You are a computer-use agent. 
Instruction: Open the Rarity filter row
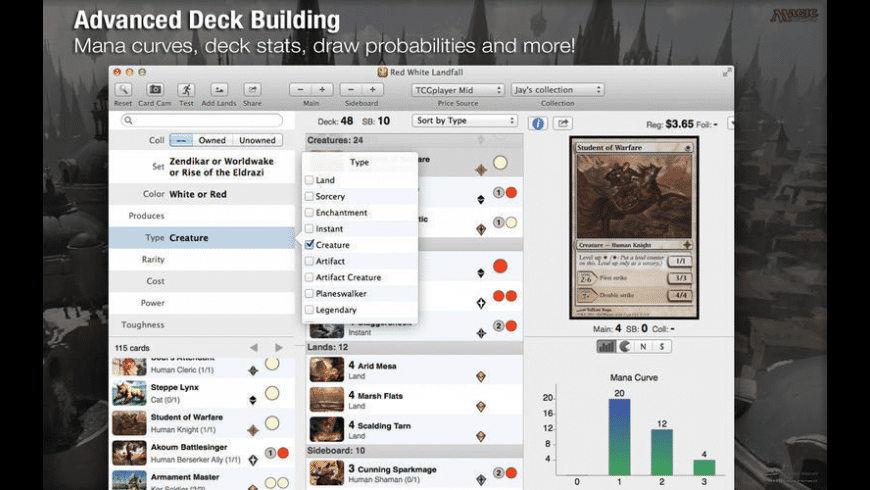(202, 259)
